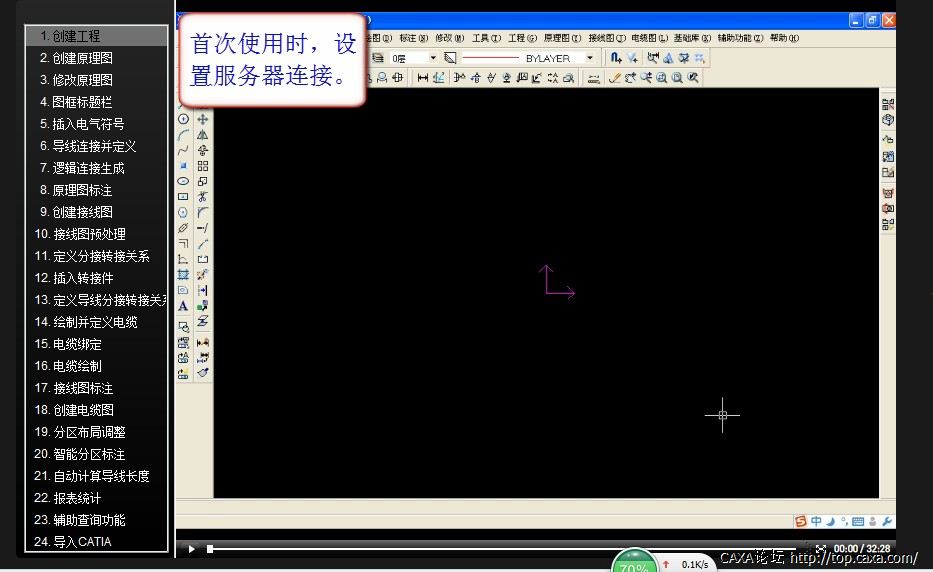
Task: Click the hatch pattern tool
Action: pos(183,274)
